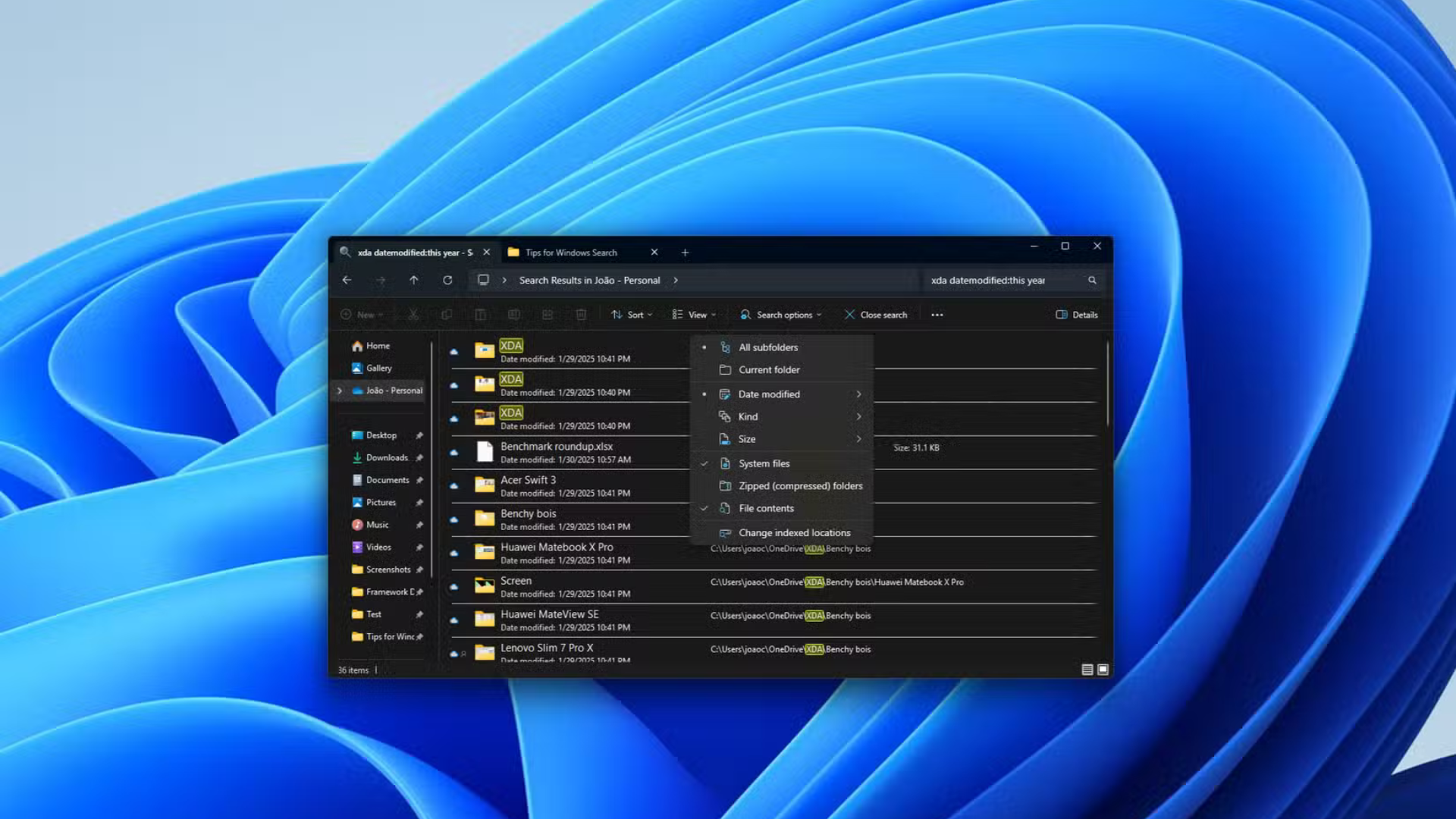Click the Close search icon
Viewport: 1456px width, 819px height.
click(876, 314)
